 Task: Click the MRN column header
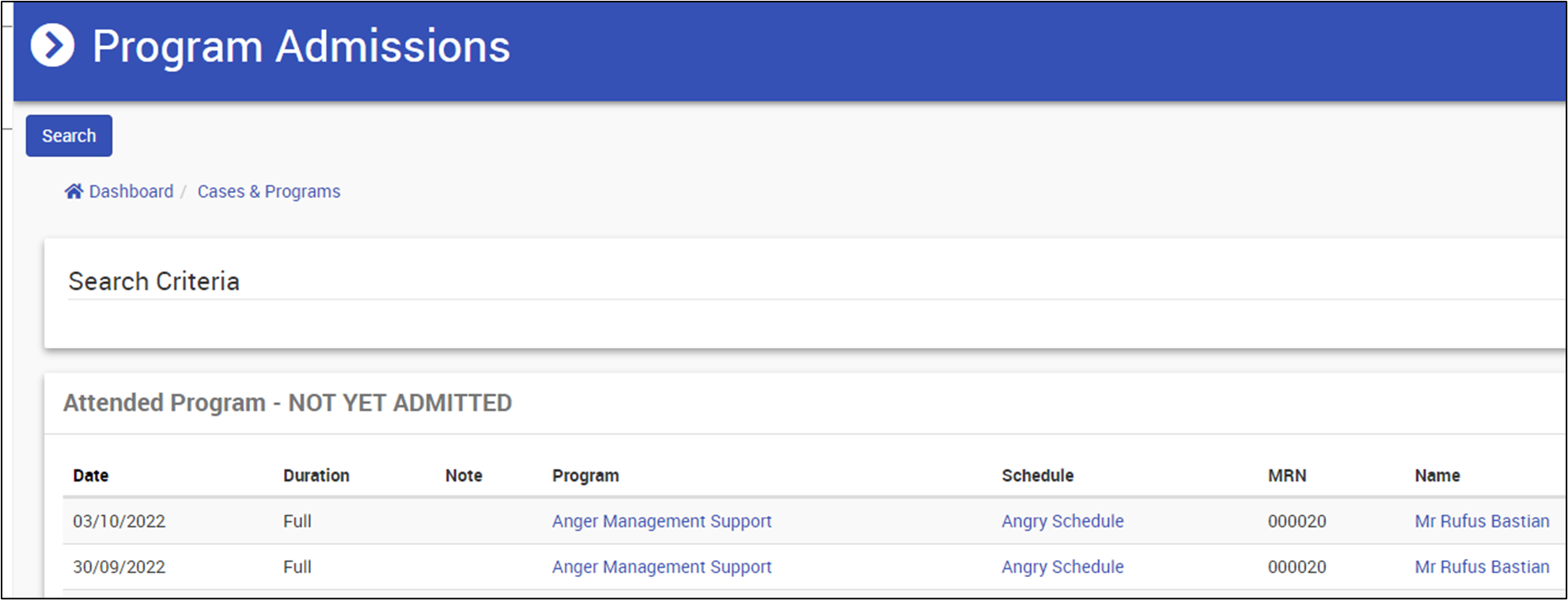(1287, 476)
